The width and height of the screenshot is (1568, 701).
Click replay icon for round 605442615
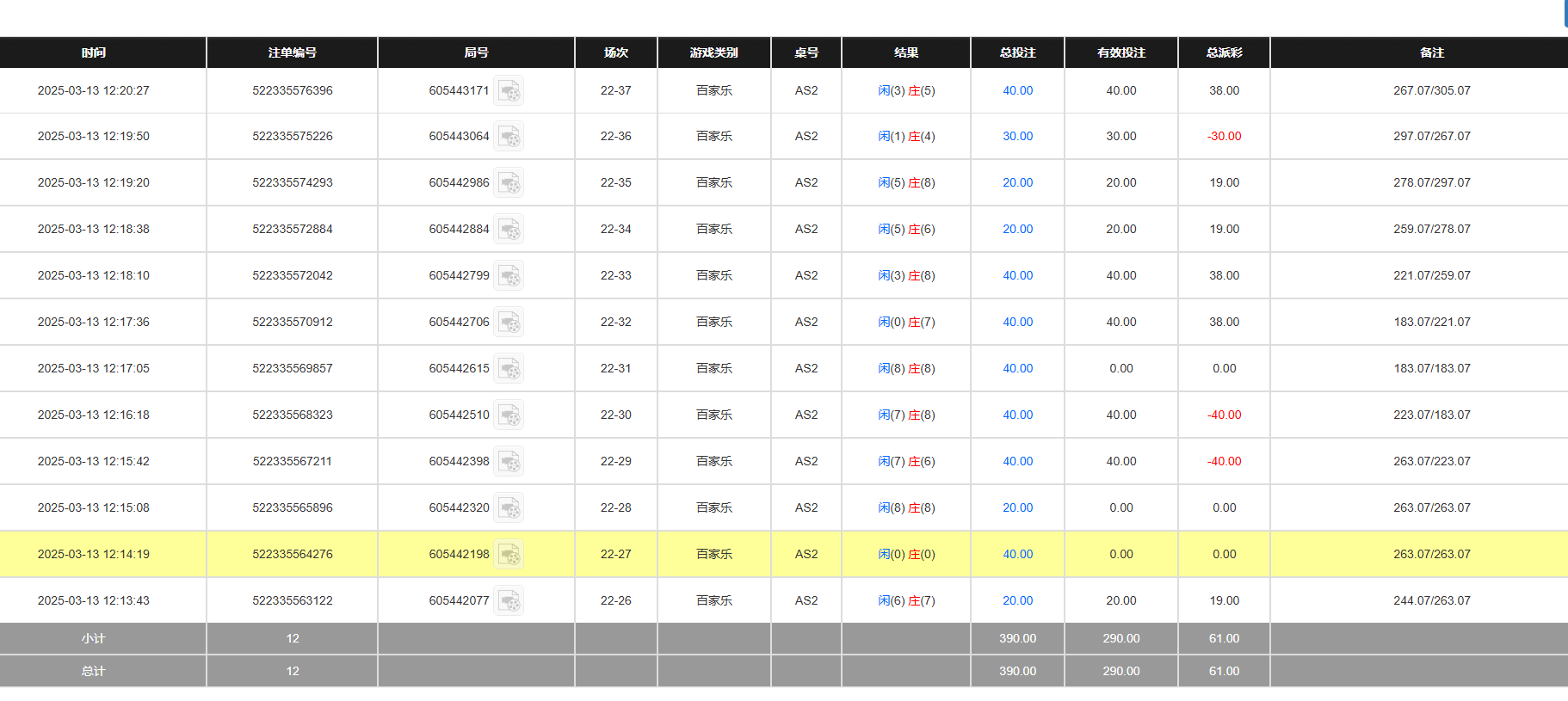click(x=509, y=369)
